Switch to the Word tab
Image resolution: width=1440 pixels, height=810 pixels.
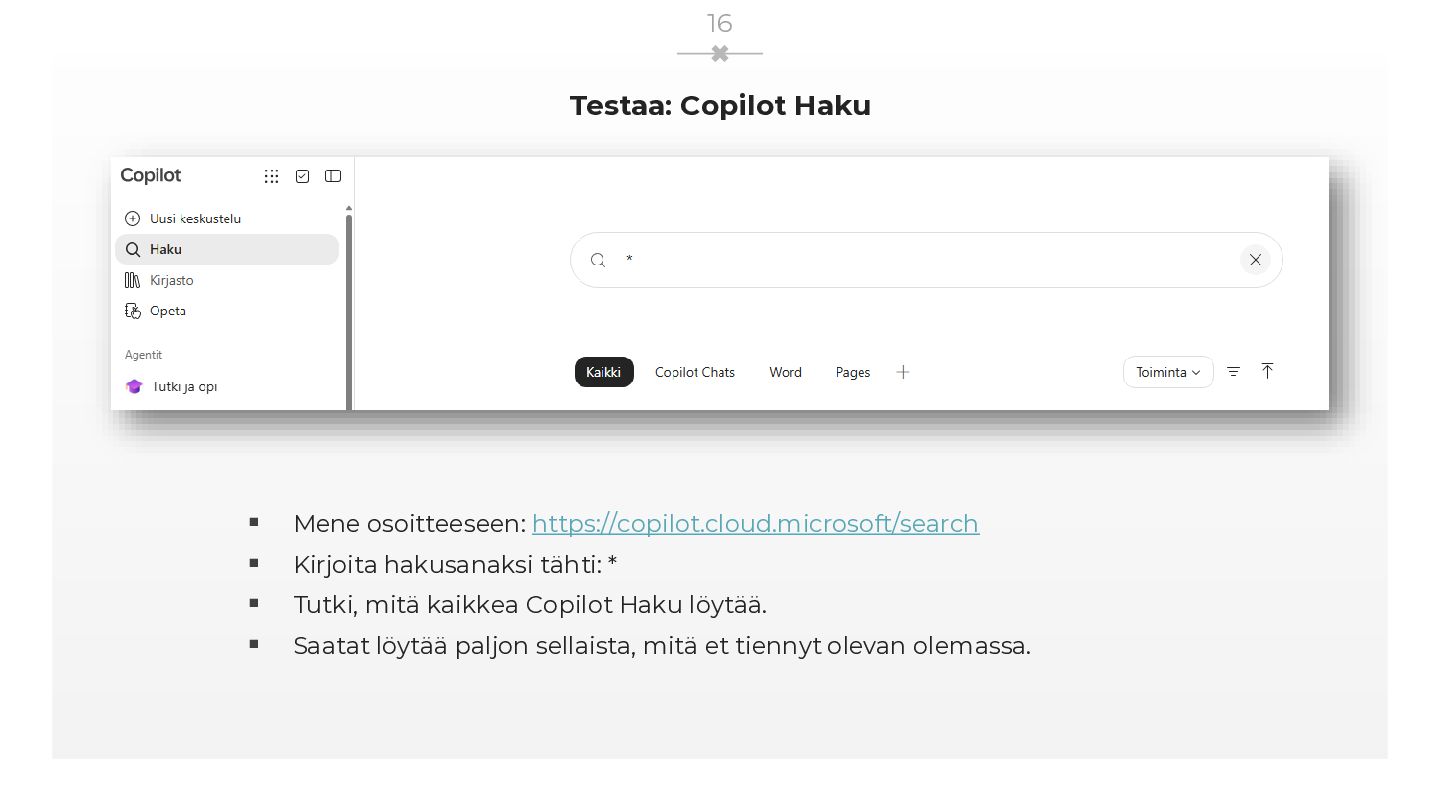[x=785, y=372]
